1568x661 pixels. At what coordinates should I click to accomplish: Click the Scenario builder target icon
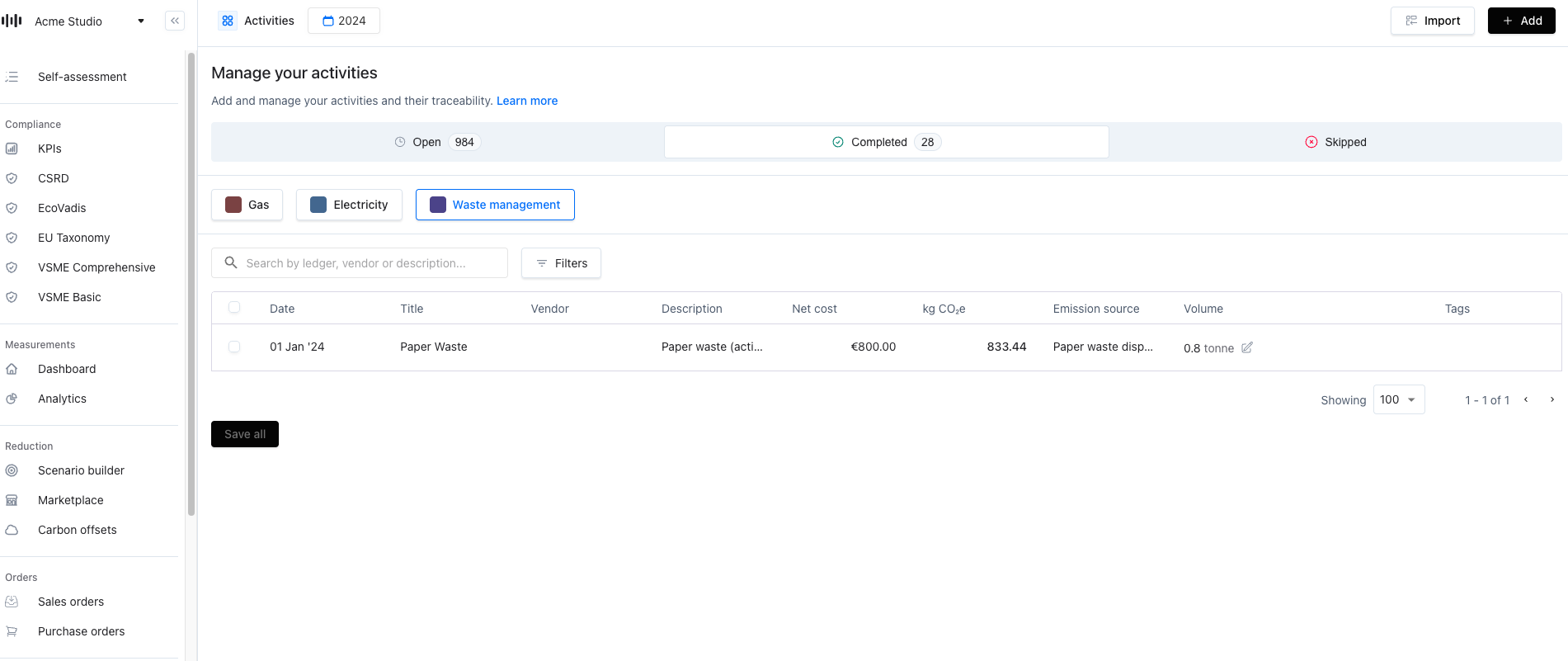[x=12, y=470]
